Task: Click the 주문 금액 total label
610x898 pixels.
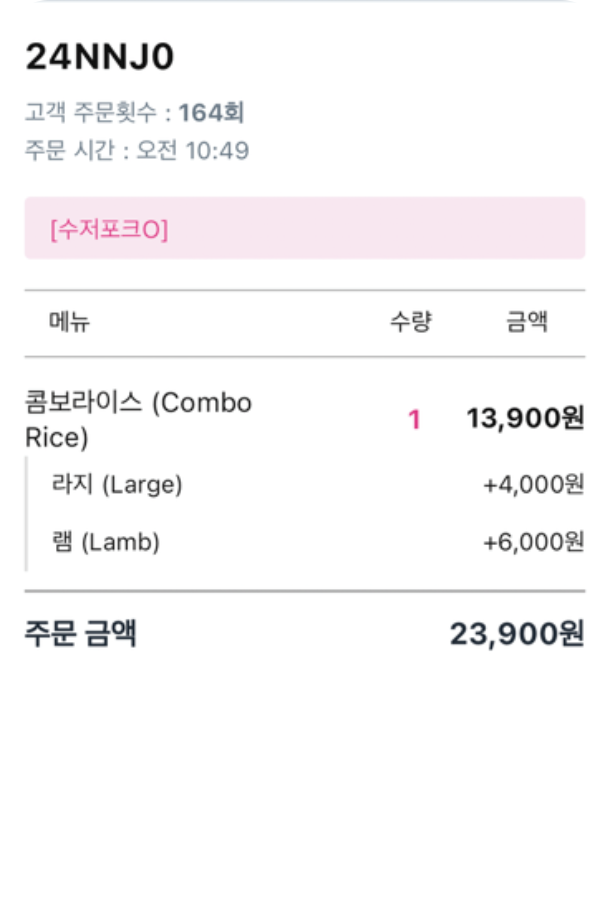Action: (x=81, y=633)
